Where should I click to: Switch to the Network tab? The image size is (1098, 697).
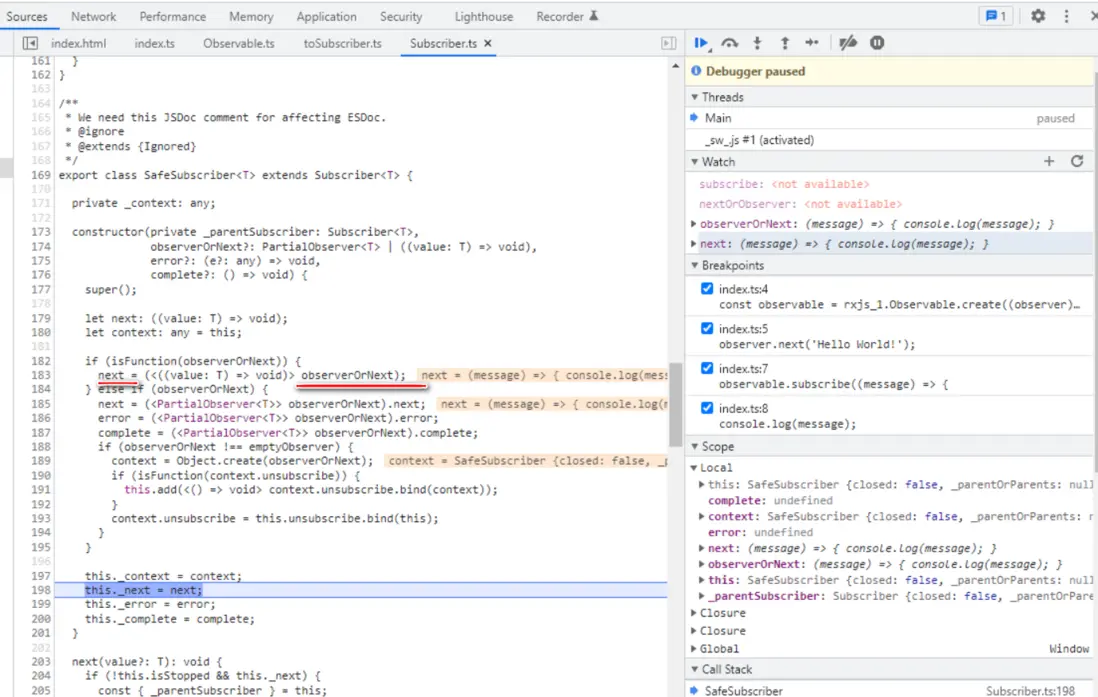93,16
